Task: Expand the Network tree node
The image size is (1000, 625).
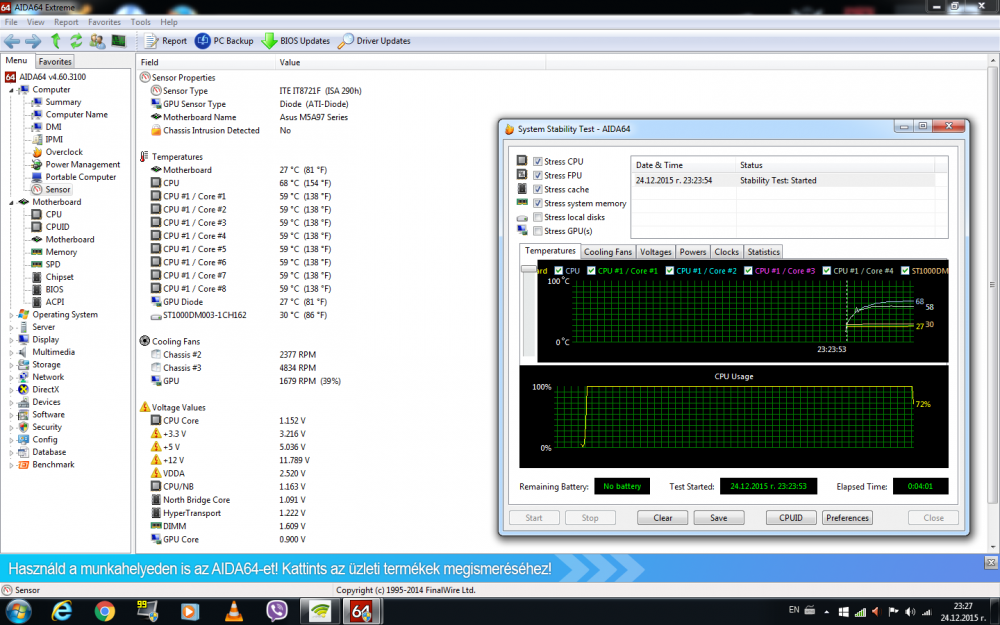Action: pos(11,378)
